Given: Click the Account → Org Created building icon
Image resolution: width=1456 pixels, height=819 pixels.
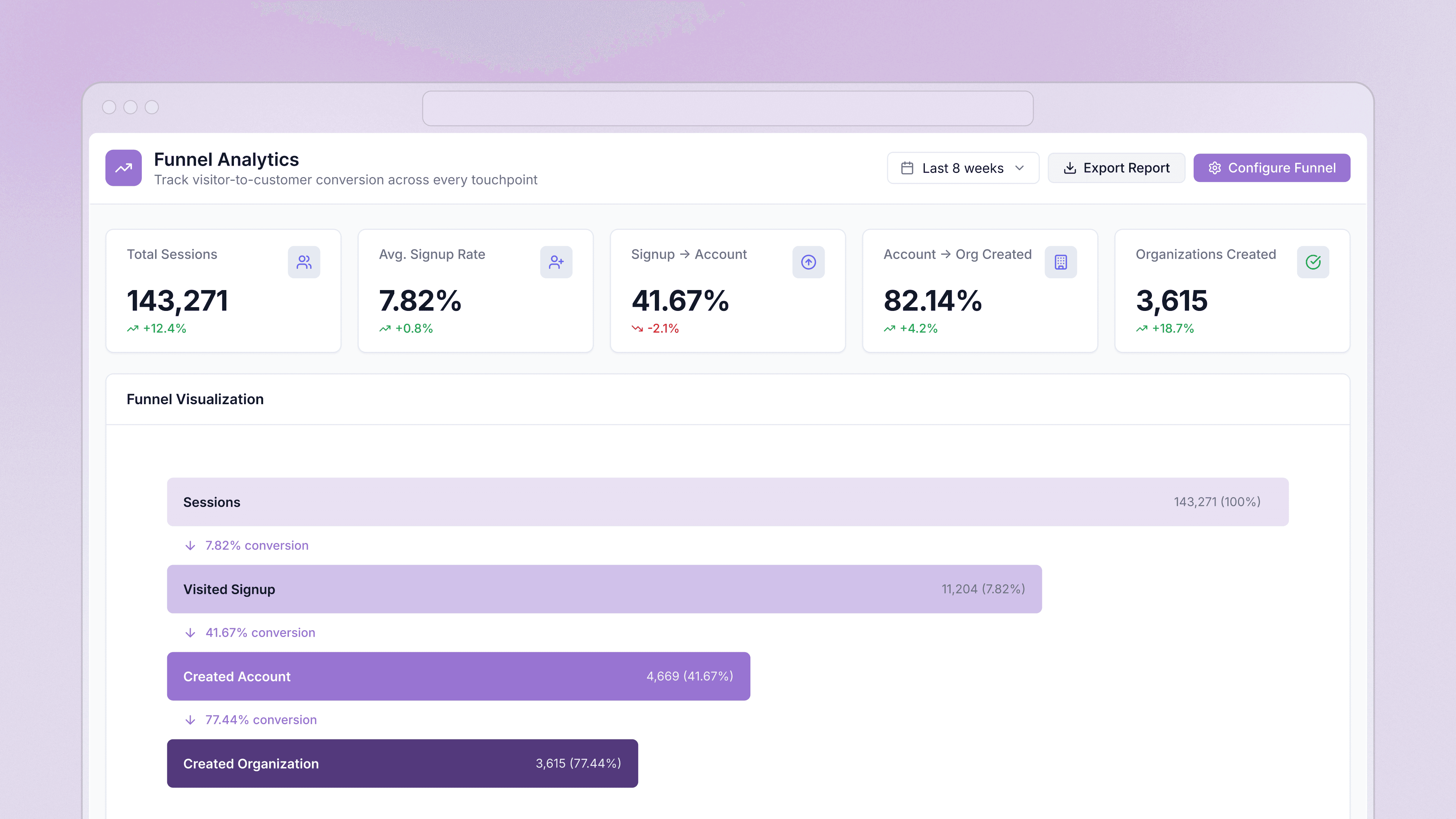Looking at the screenshot, I should tap(1061, 262).
